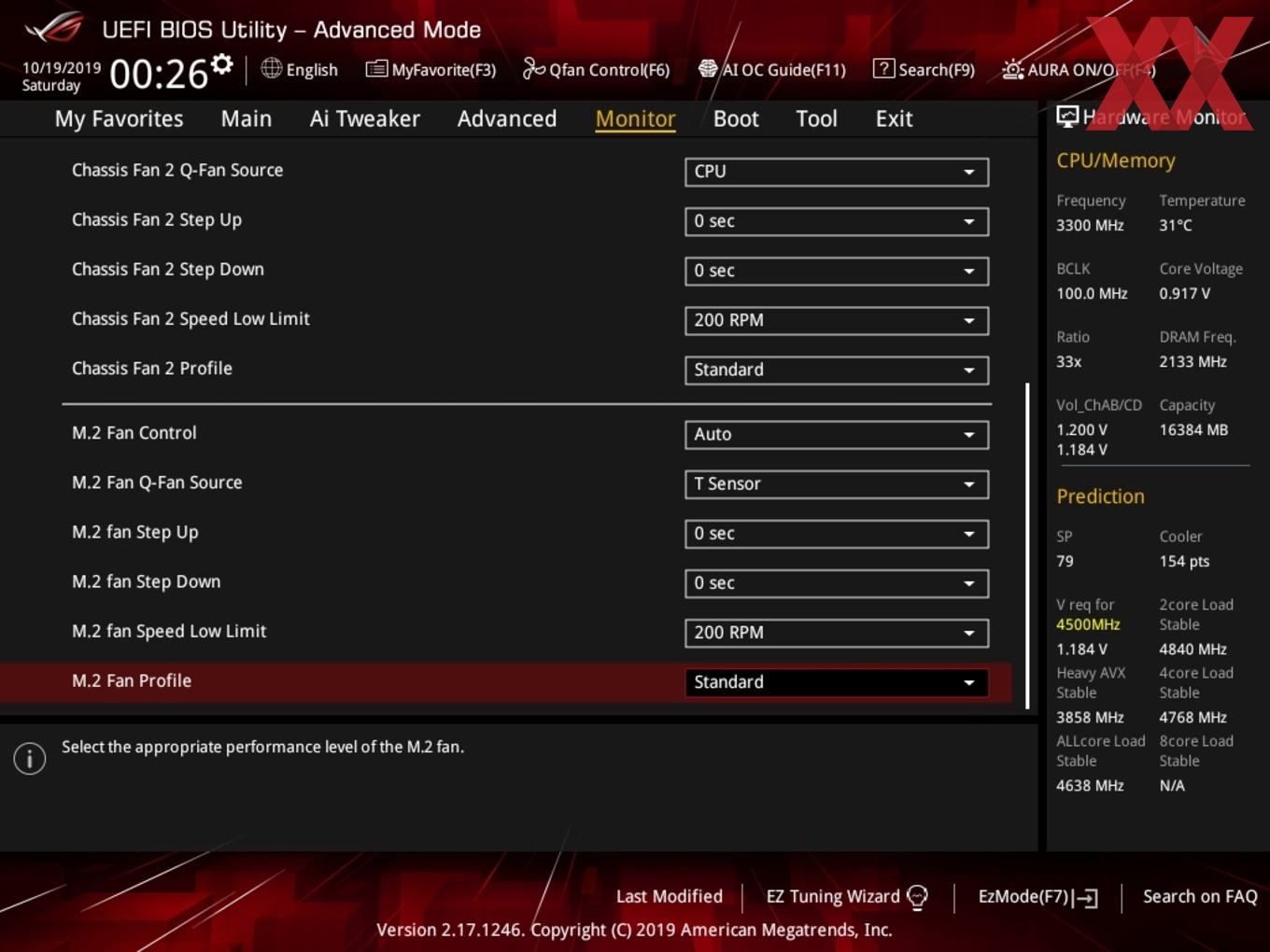This screenshot has width=1270, height=952.
Task: Switch to the Tool tab
Action: [x=817, y=119]
